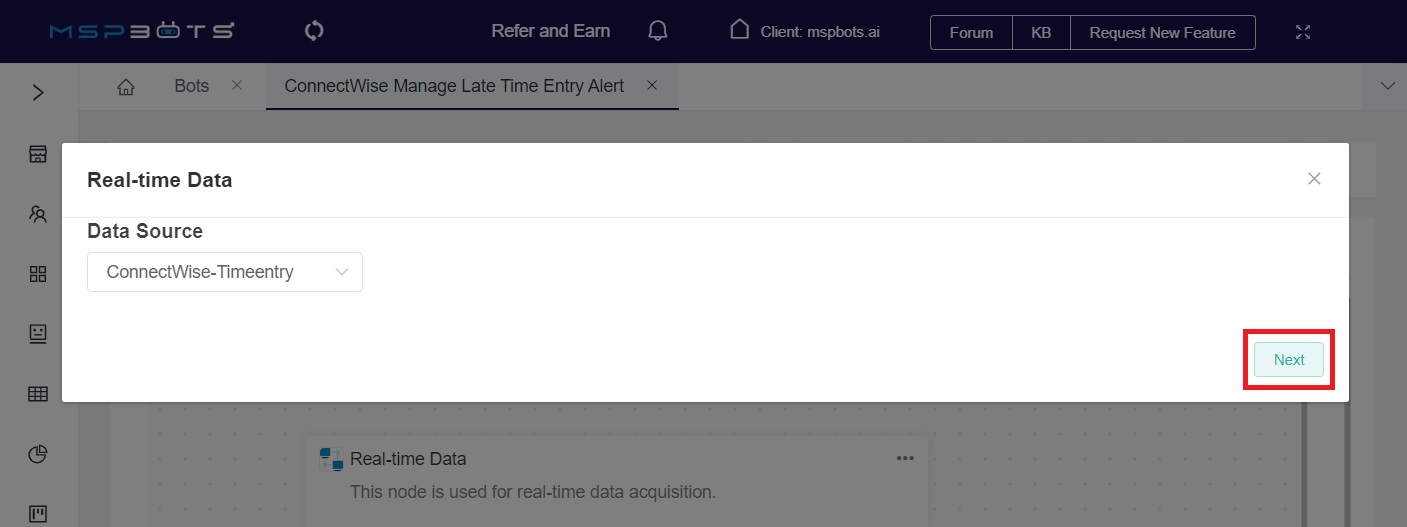
Task: Click the MSPbots logo
Action: 141,31
